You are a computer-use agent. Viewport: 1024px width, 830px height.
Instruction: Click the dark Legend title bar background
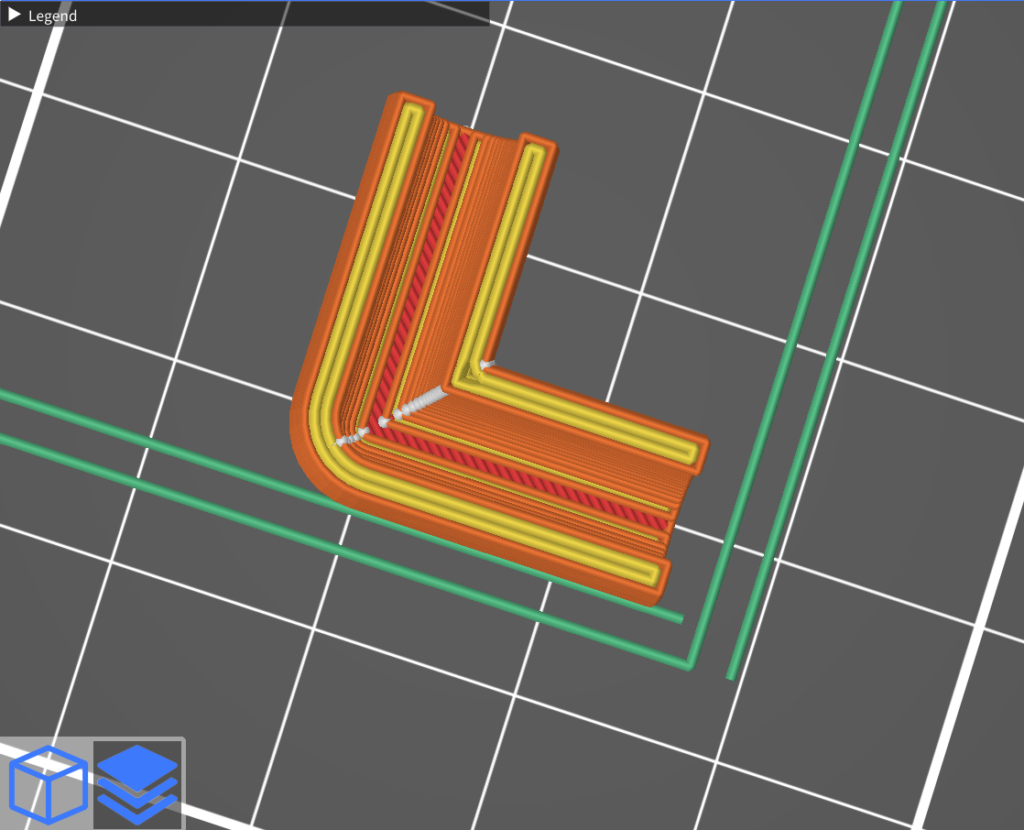coord(300,14)
